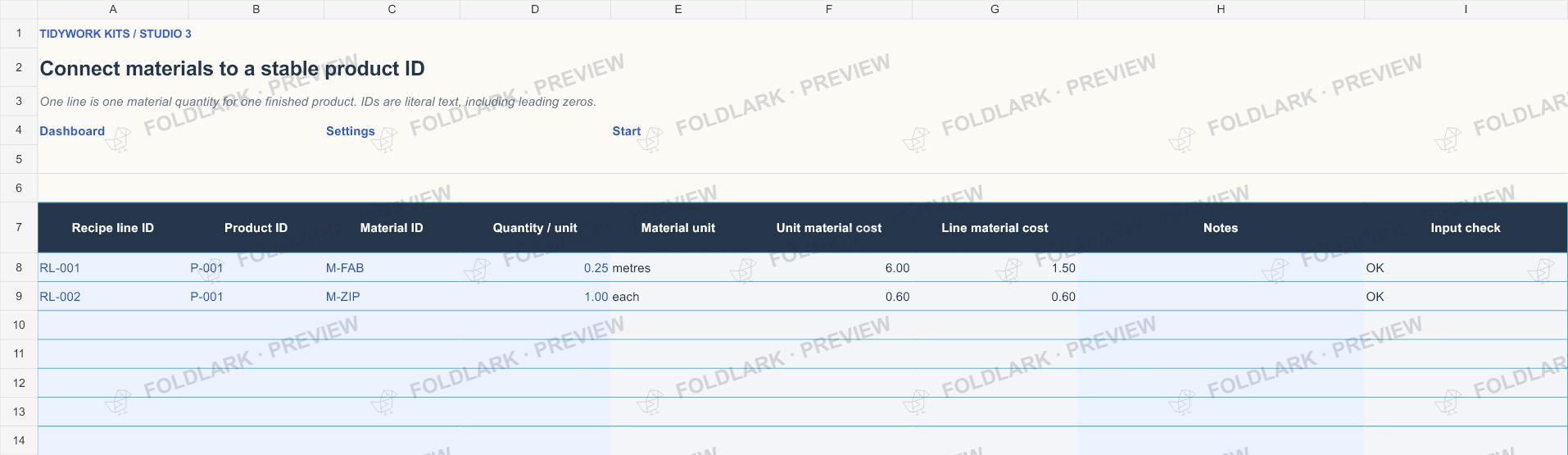Select column E header
Viewport: 1568px width, 455px height.
pyautogui.click(x=678, y=9)
